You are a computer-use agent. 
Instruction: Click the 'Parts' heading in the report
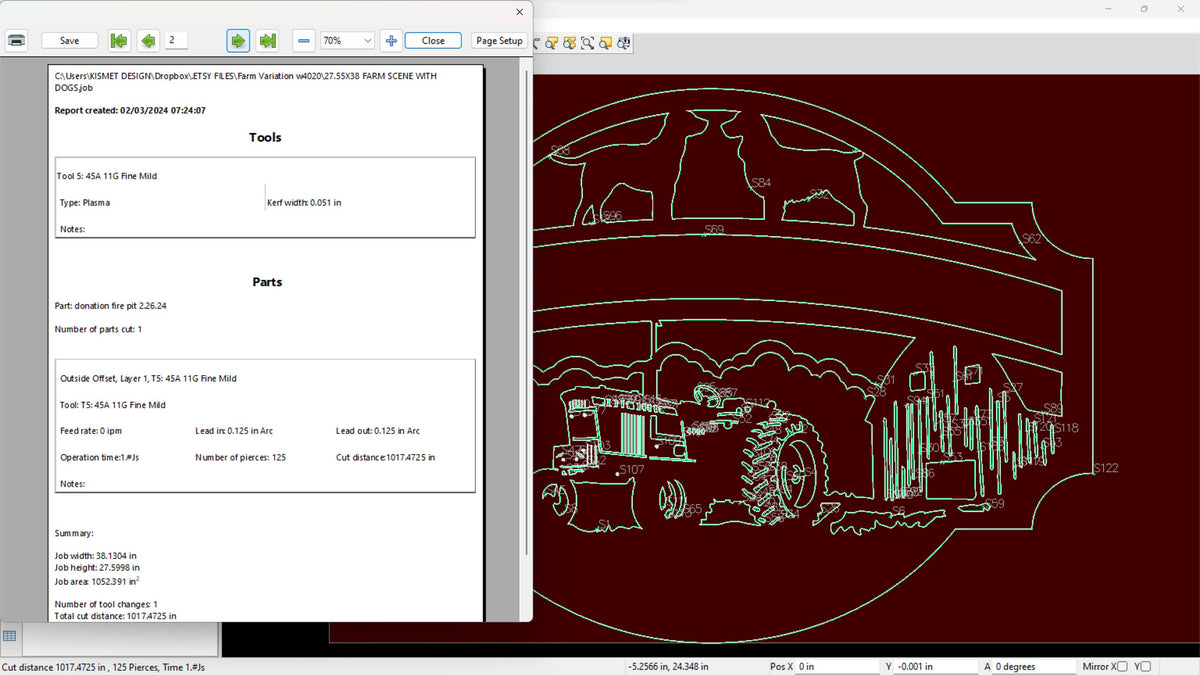267,282
